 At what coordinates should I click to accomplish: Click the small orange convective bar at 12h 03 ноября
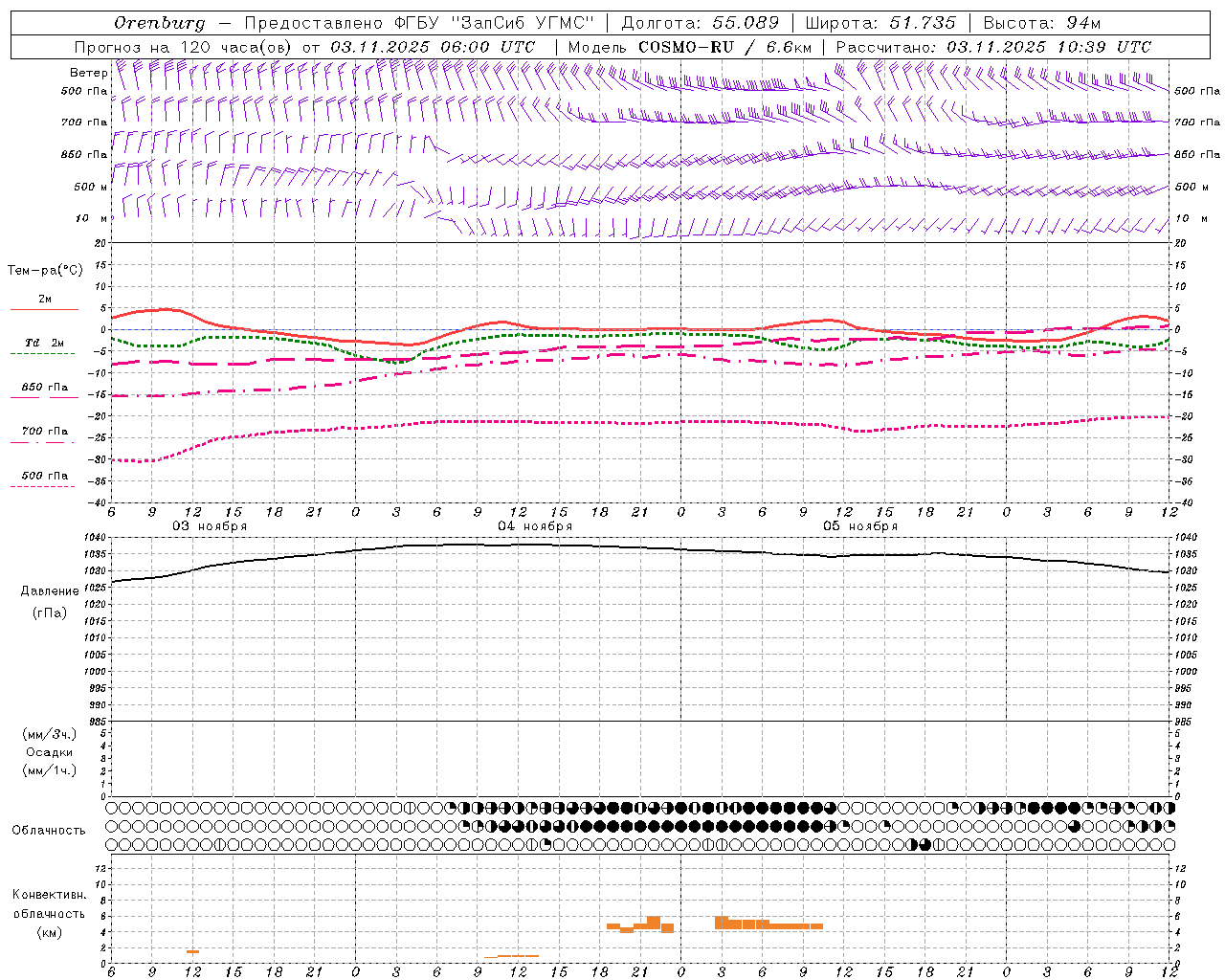point(192,951)
